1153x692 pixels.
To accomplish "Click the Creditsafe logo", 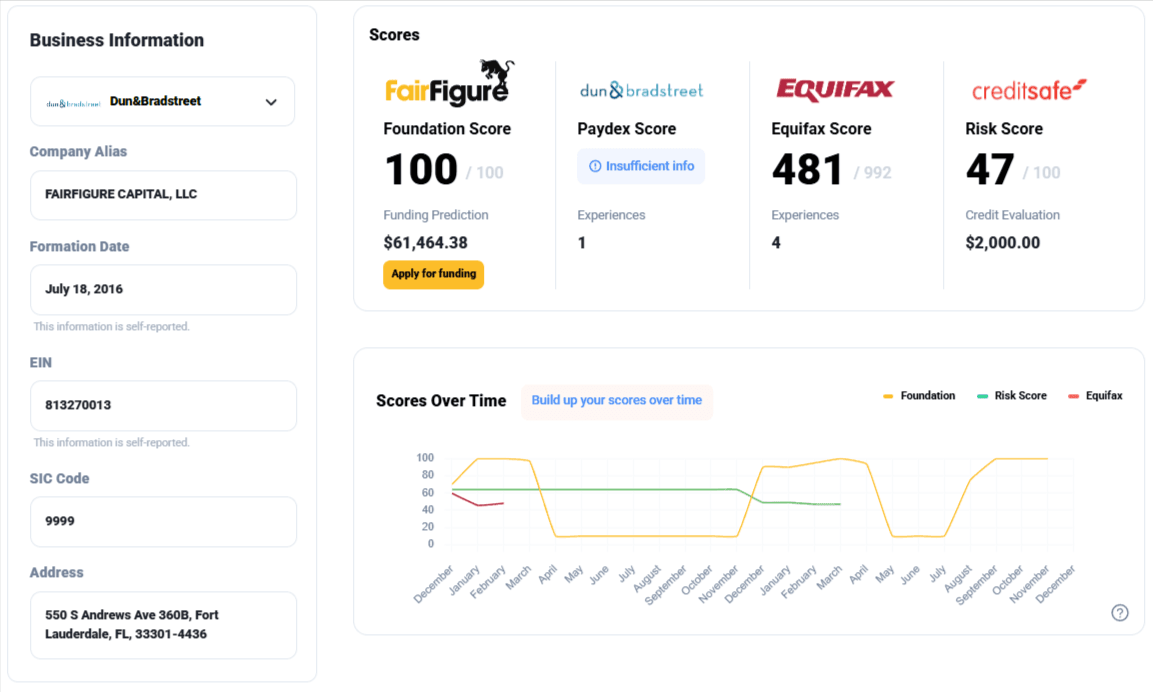I will [1029, 91].
